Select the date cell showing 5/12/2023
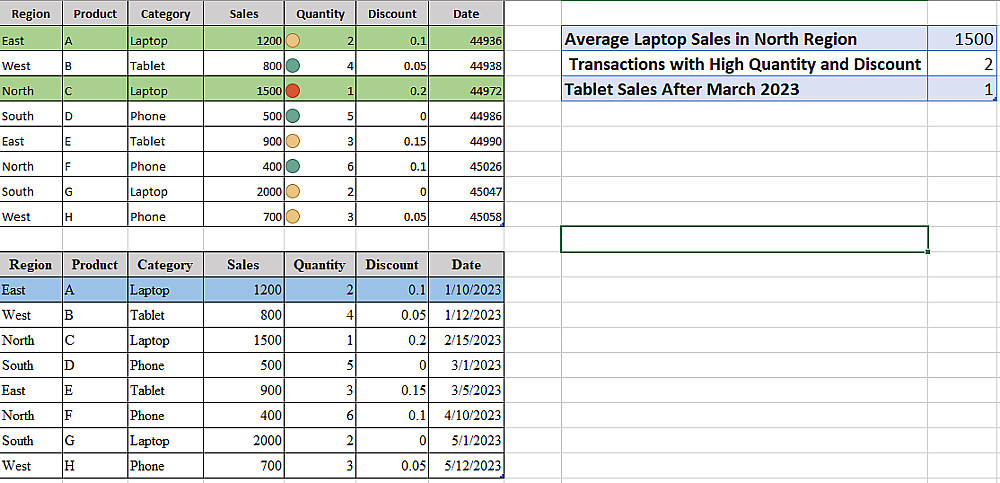Image resolution: width=1000 pixels, height=483 pixels. point(466,465)
